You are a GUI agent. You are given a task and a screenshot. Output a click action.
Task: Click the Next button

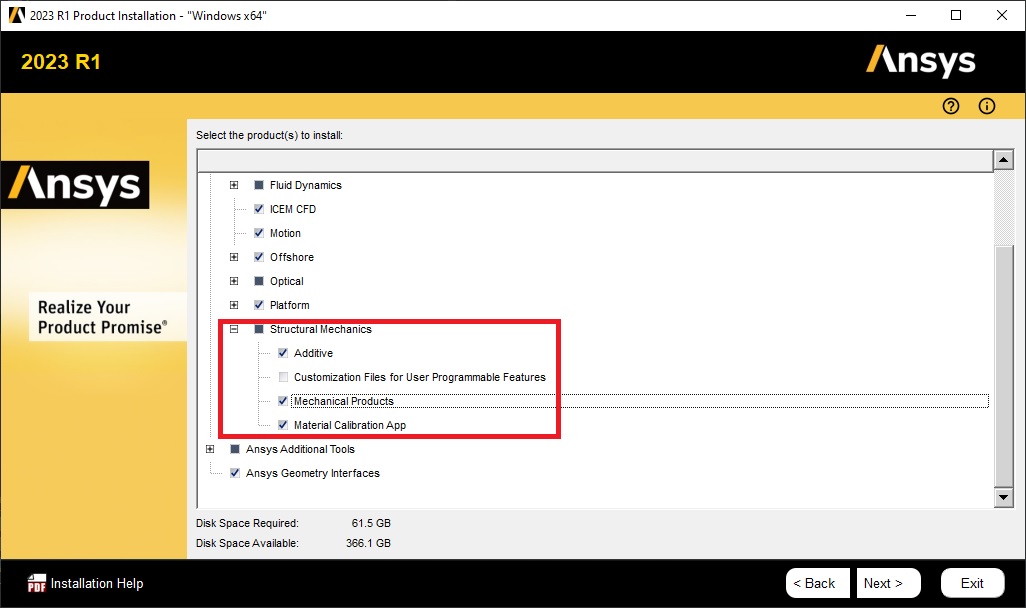coord(883,583)
